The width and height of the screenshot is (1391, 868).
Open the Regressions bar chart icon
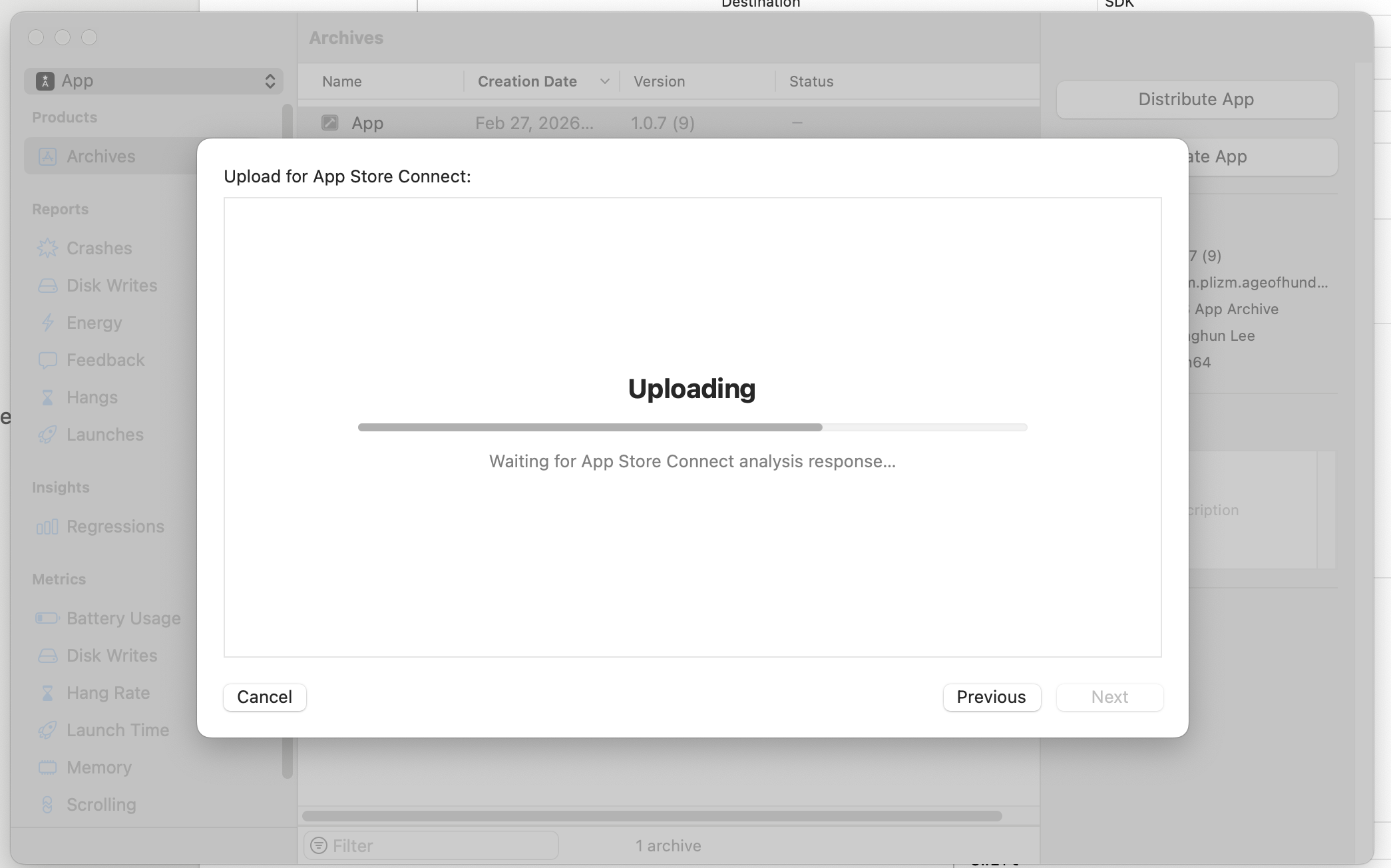point(47,527)
